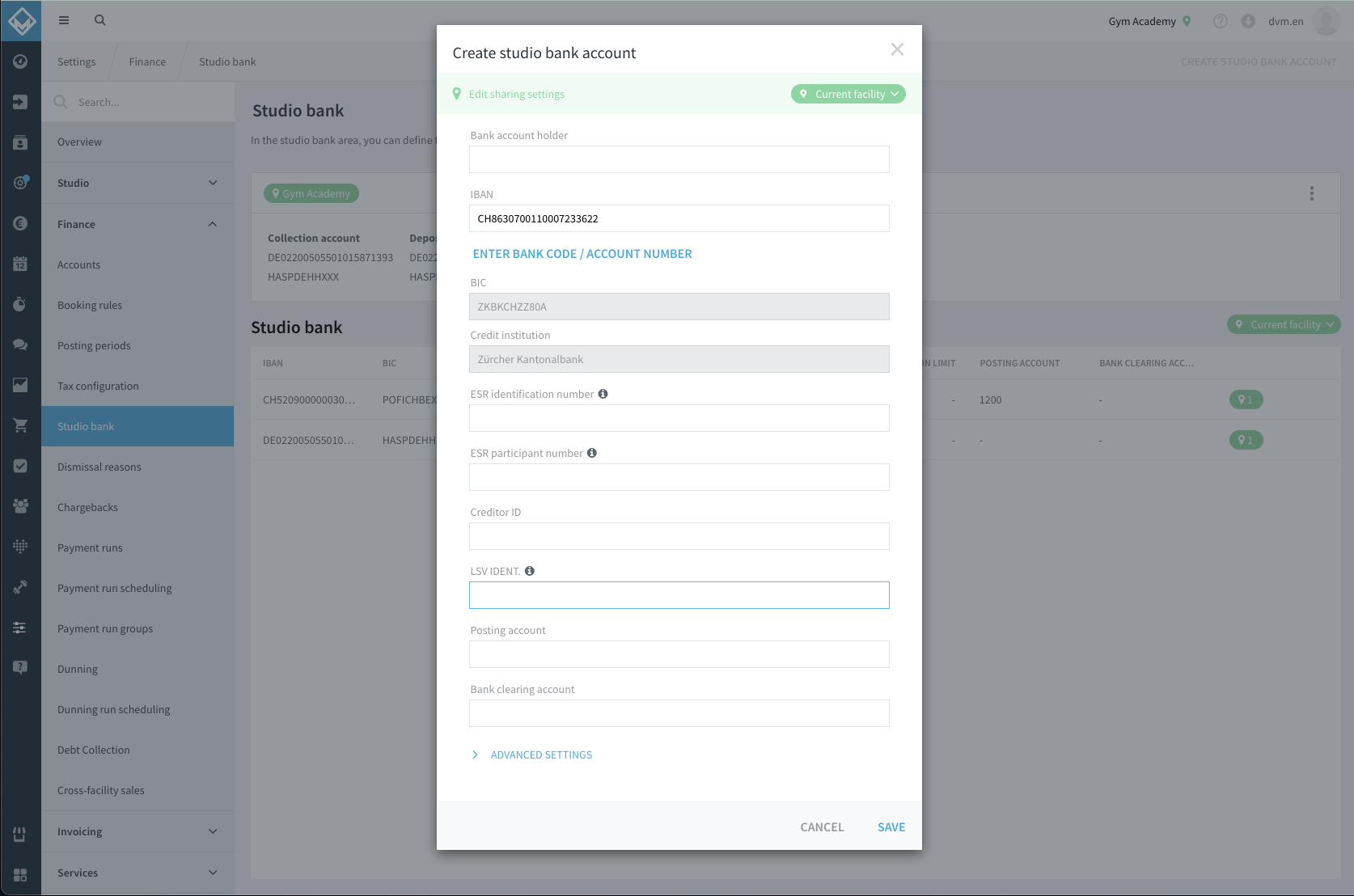This screenshot has width=1354, height=896.
Task: Open the check-in arrow sidebar icon
Action: [20, 102]
